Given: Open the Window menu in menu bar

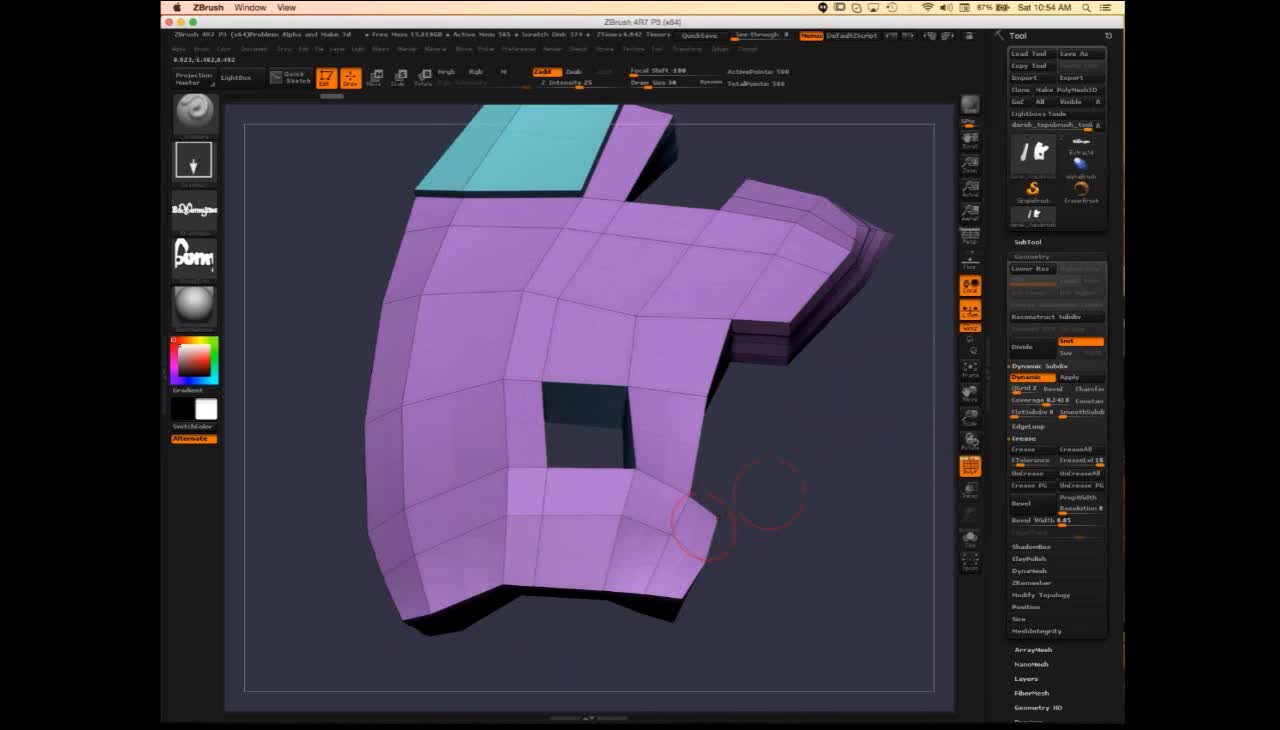Looking at the screenshot, I should point(250,7).
